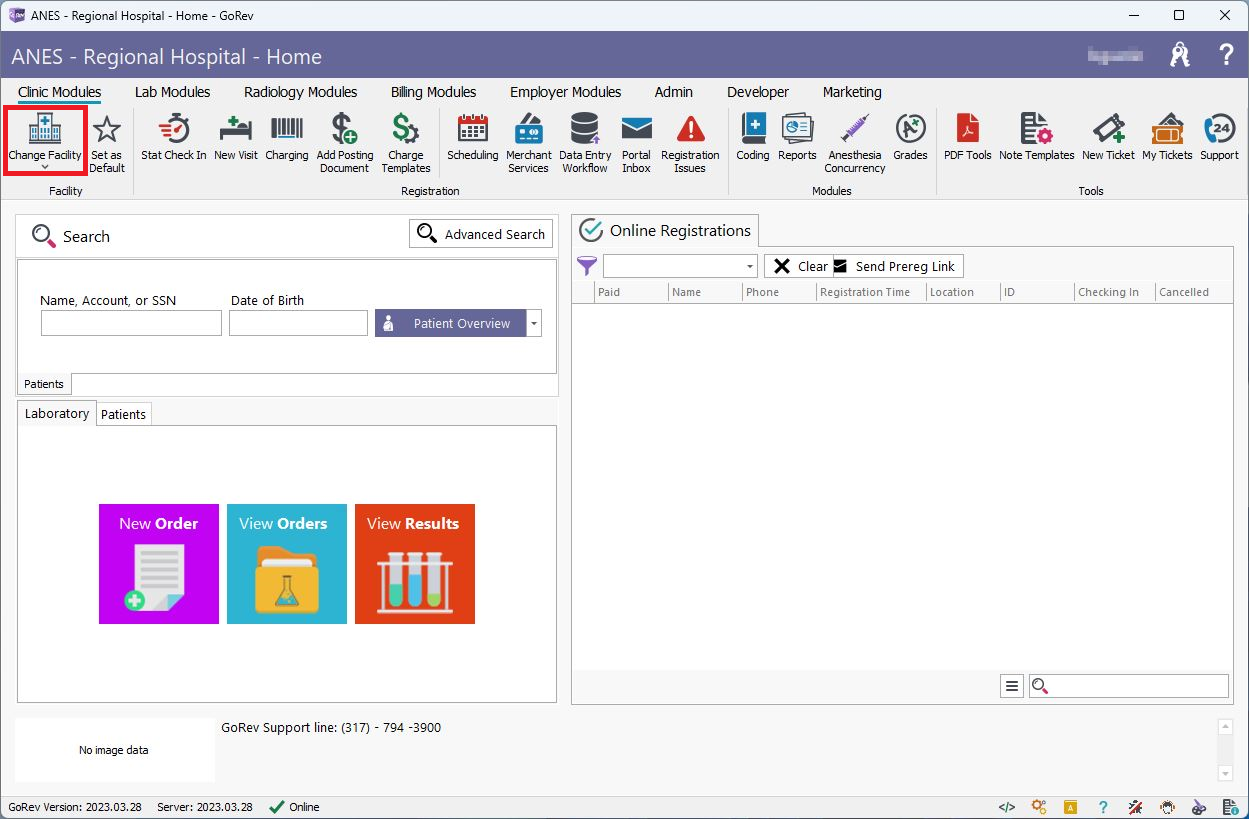Open Anesthesia Concurrency module
Viewport: 1249px width, 819px height.
pos(855,142)
